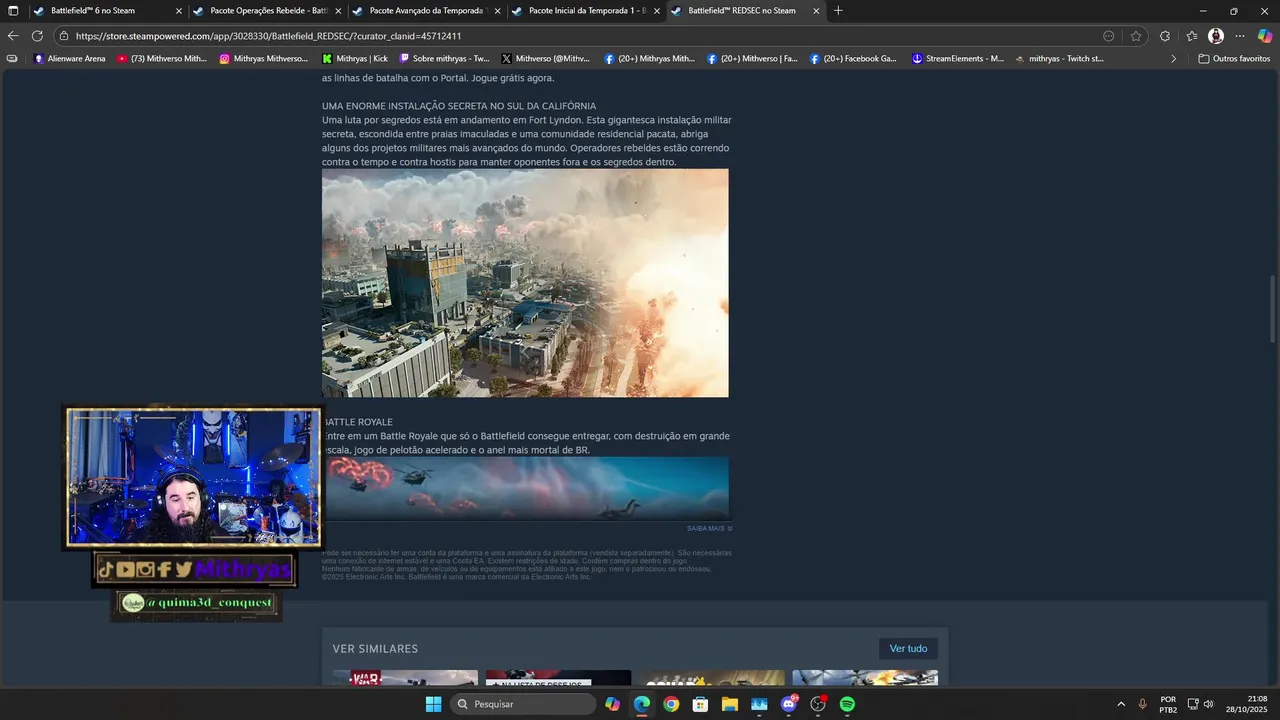Launch Google Chrome from the taskbar
The width and height of the screenshot is (1280, 720).
(671, 704)
